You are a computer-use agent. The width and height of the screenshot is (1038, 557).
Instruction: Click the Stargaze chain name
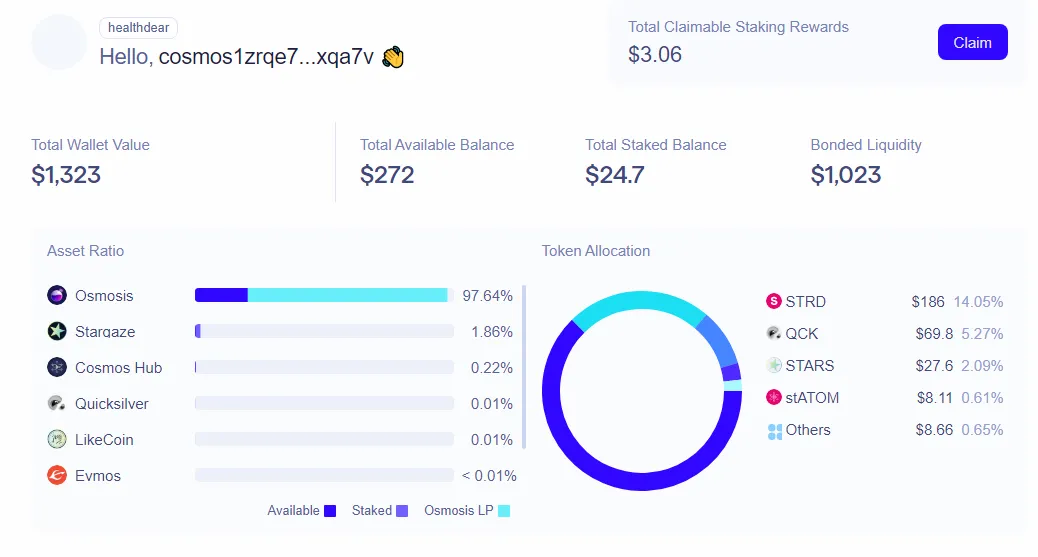[105, 332]
